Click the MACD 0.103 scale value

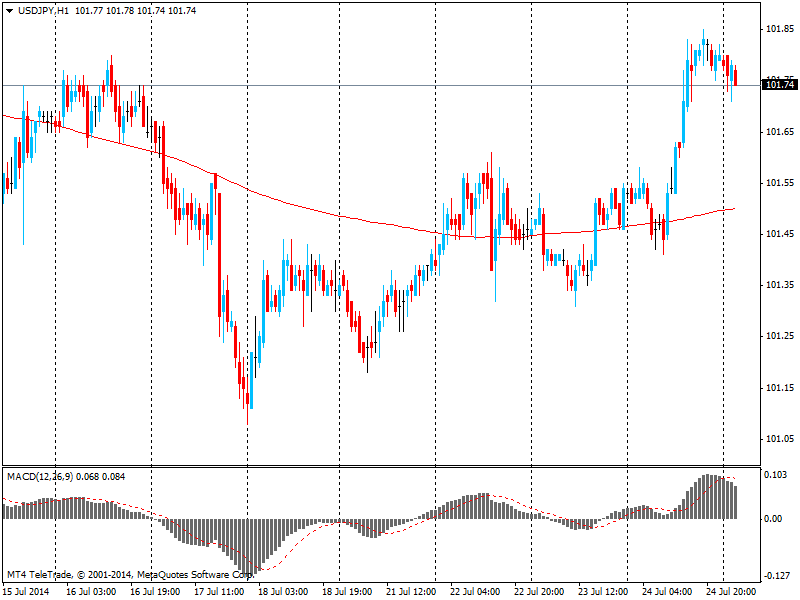point(777,474)
